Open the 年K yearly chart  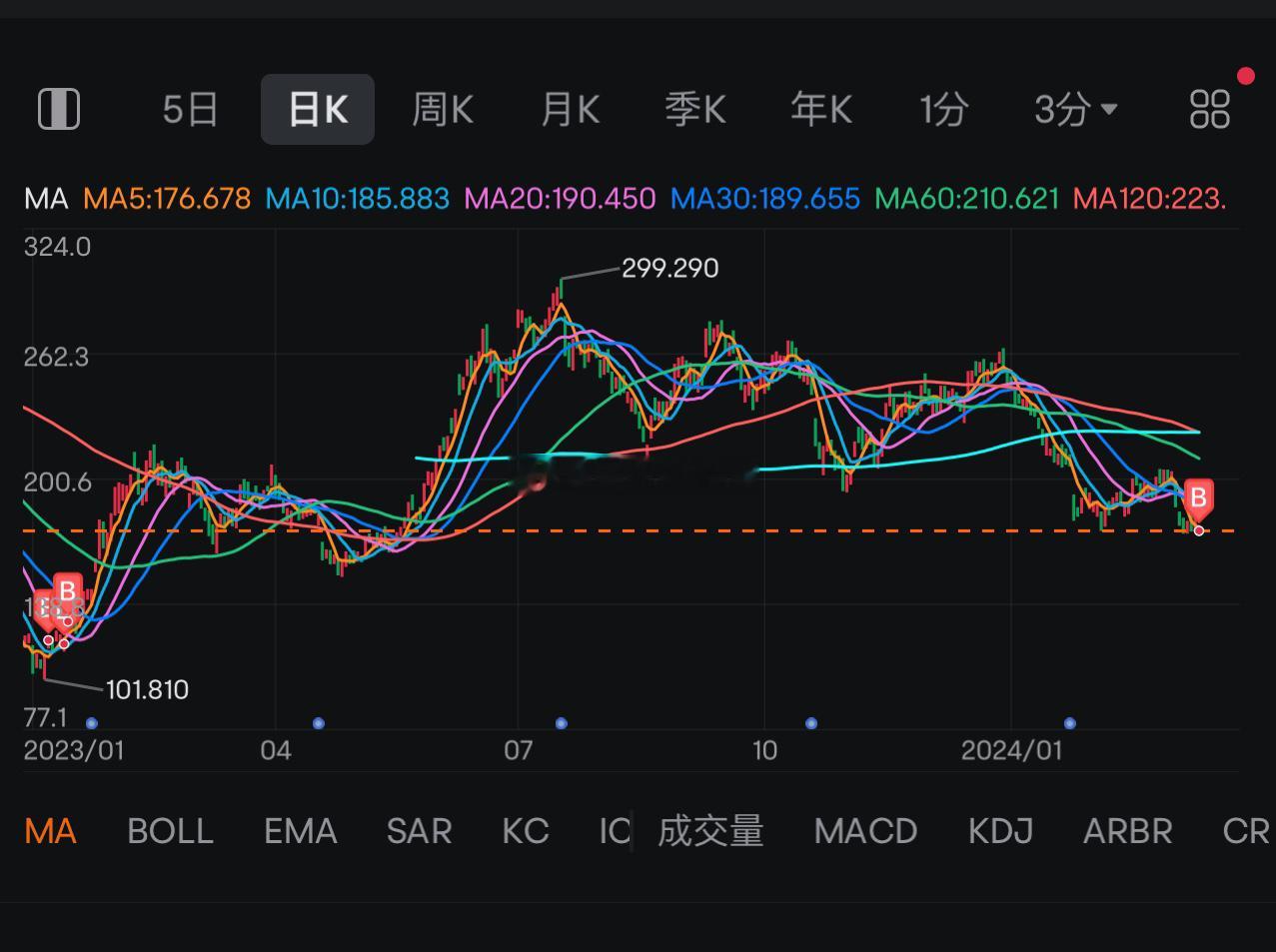(821, 109)
